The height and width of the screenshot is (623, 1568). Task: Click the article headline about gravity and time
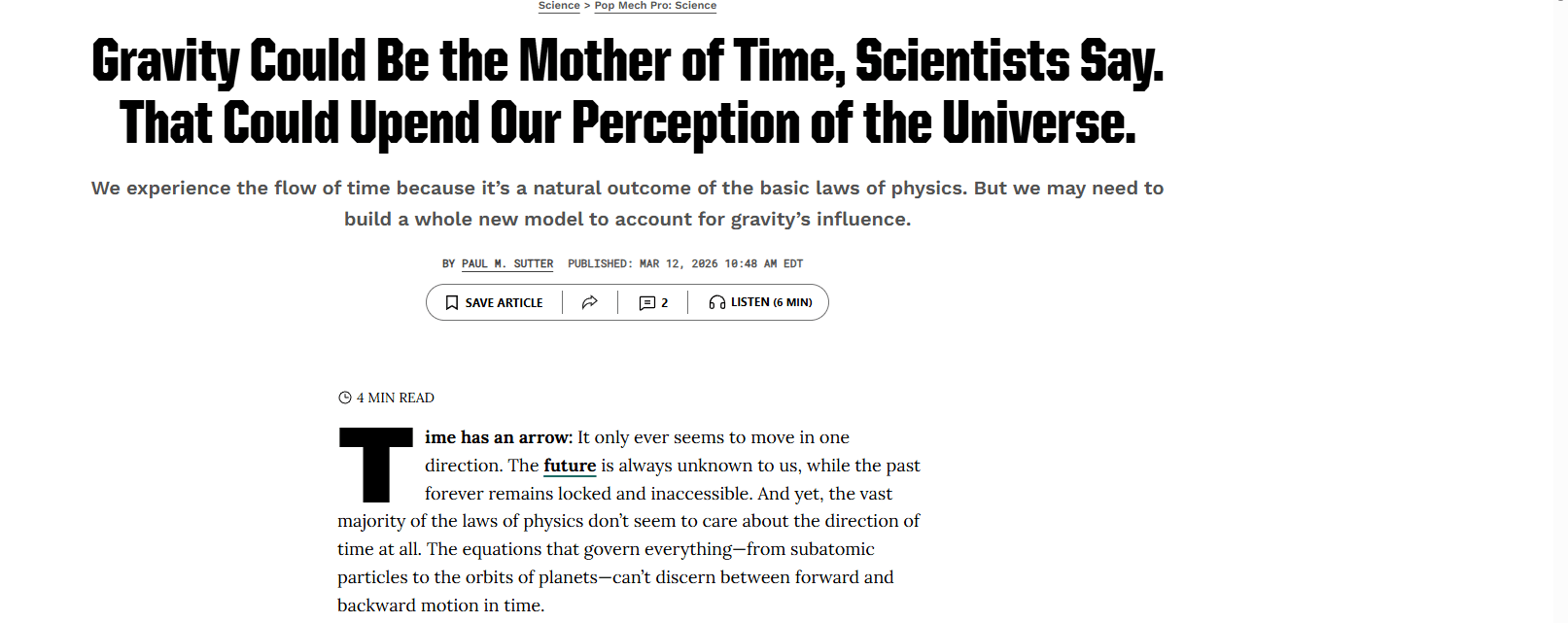pos(628,91)
